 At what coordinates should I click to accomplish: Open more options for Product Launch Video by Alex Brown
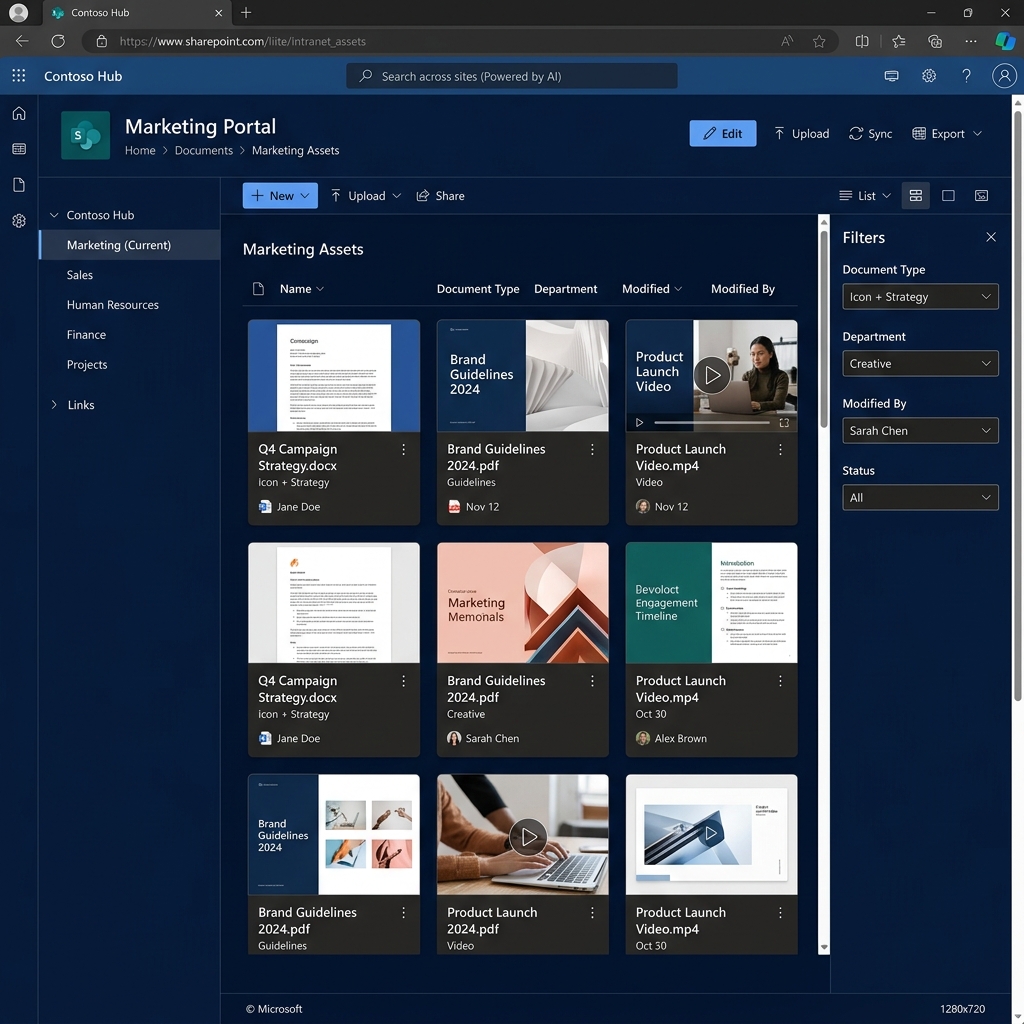point(780,680)
